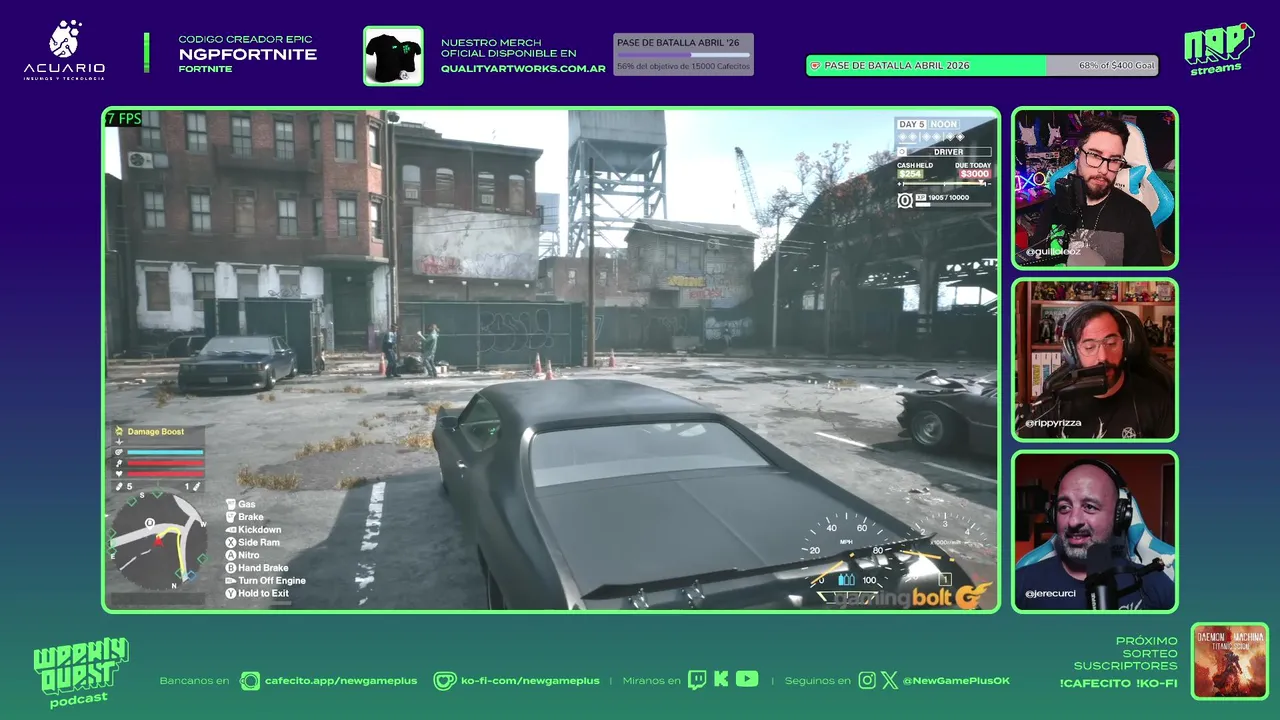Click the @NewGamePlusOK handle

[x=956, y=681]
